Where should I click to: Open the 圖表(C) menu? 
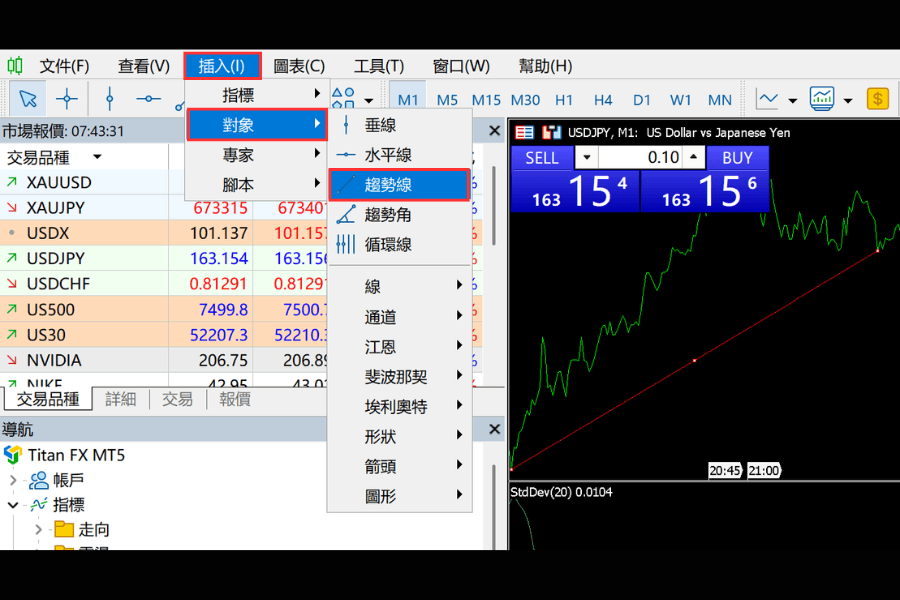(x=298, y=66)
